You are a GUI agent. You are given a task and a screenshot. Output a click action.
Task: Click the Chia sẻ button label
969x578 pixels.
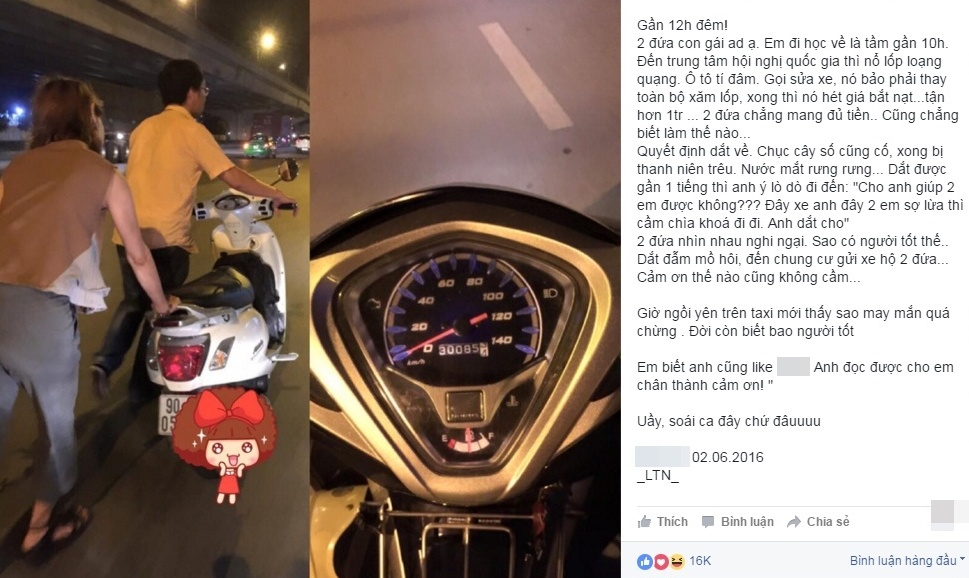pyautogui.click(x=828, y=522)
